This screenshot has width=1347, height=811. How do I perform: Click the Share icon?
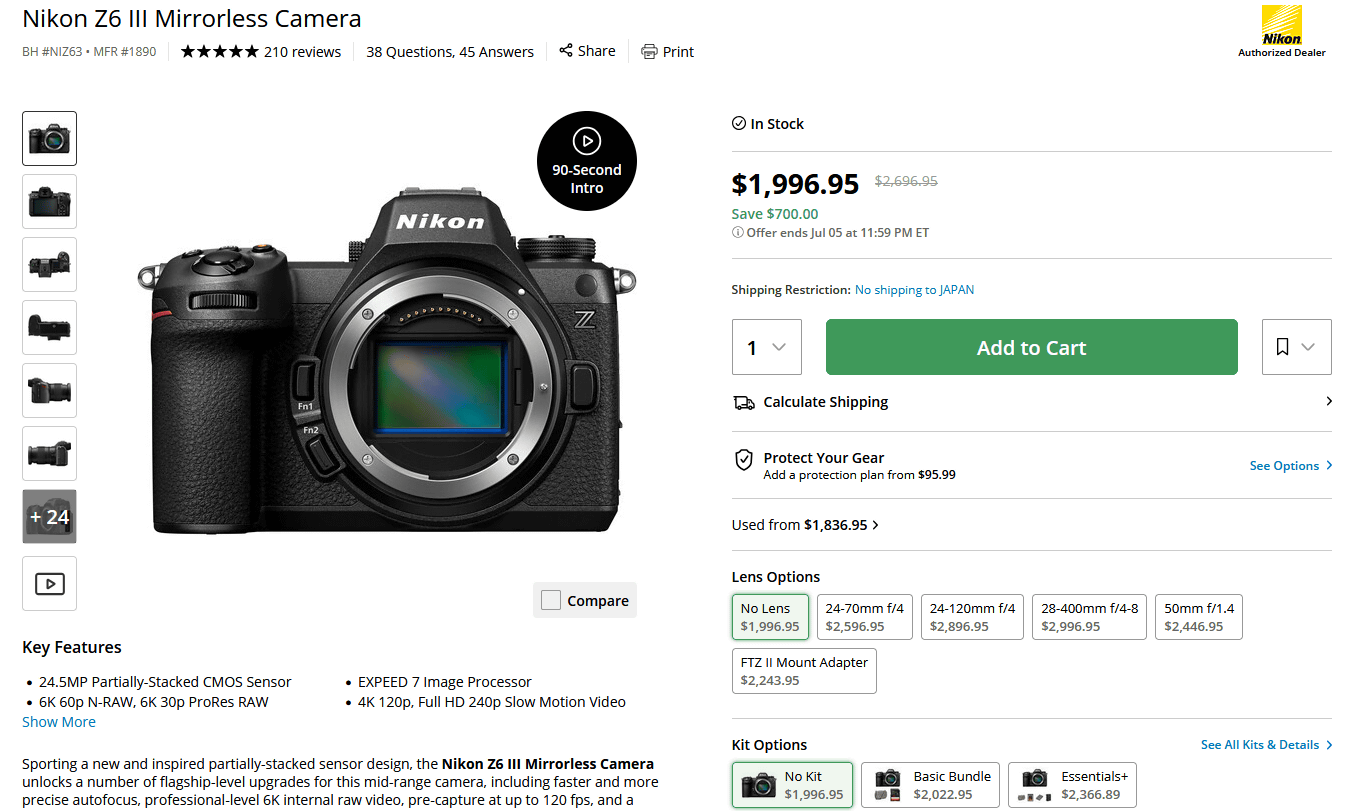pyautogui.click(x=566, y=51)
